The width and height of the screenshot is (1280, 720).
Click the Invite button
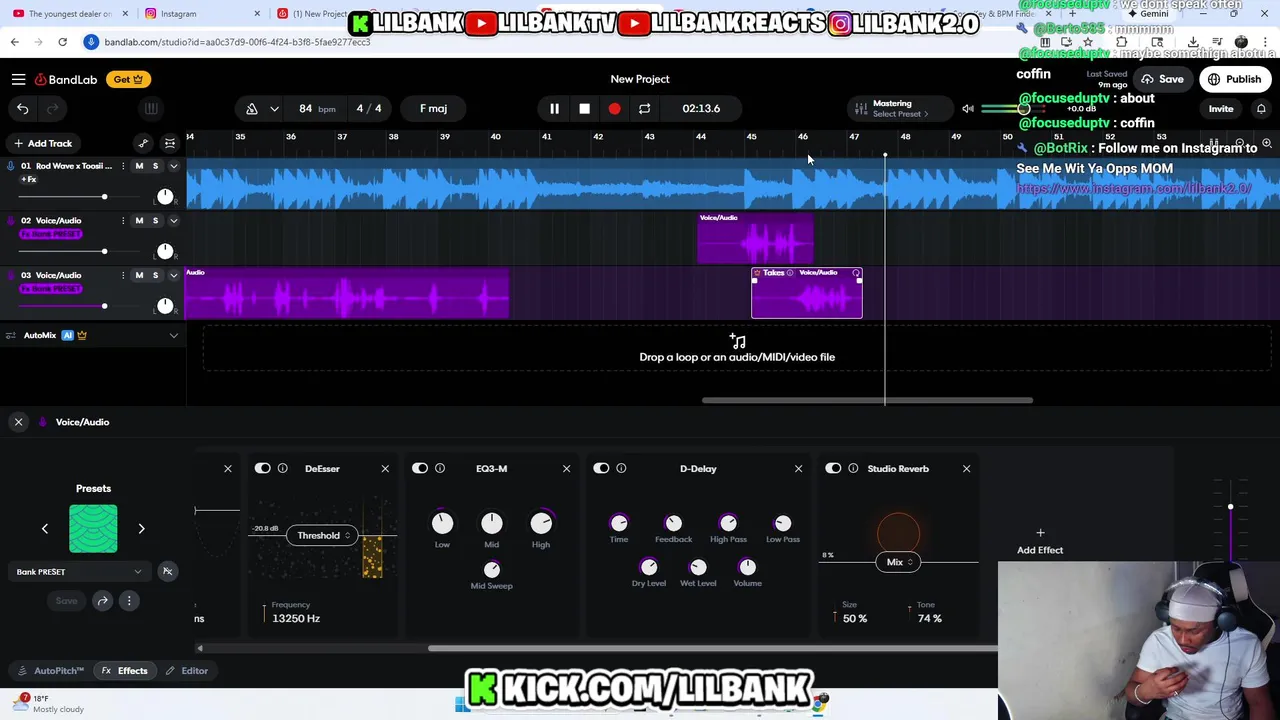[x=1221, y=109]
